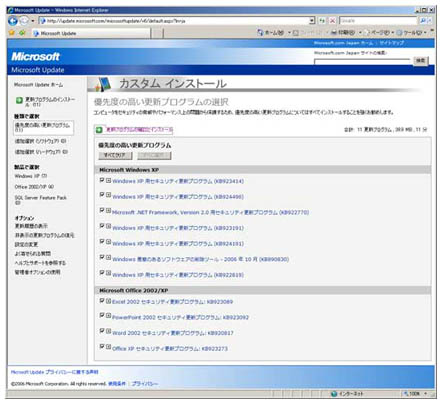Select the Microsoft Update browser tab
The image size is (442, 404).
91,33
